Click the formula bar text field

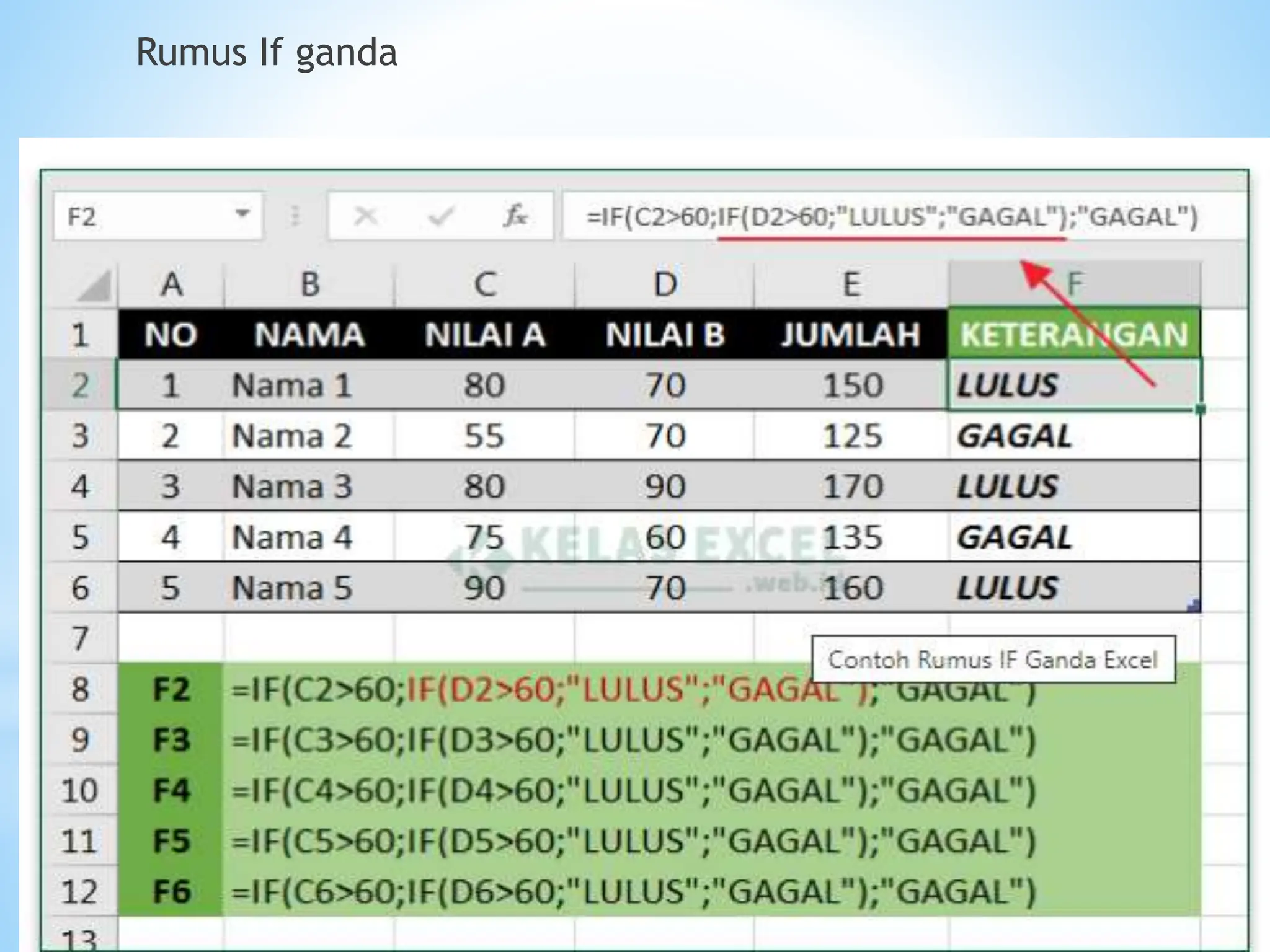(x=892, y=217)
